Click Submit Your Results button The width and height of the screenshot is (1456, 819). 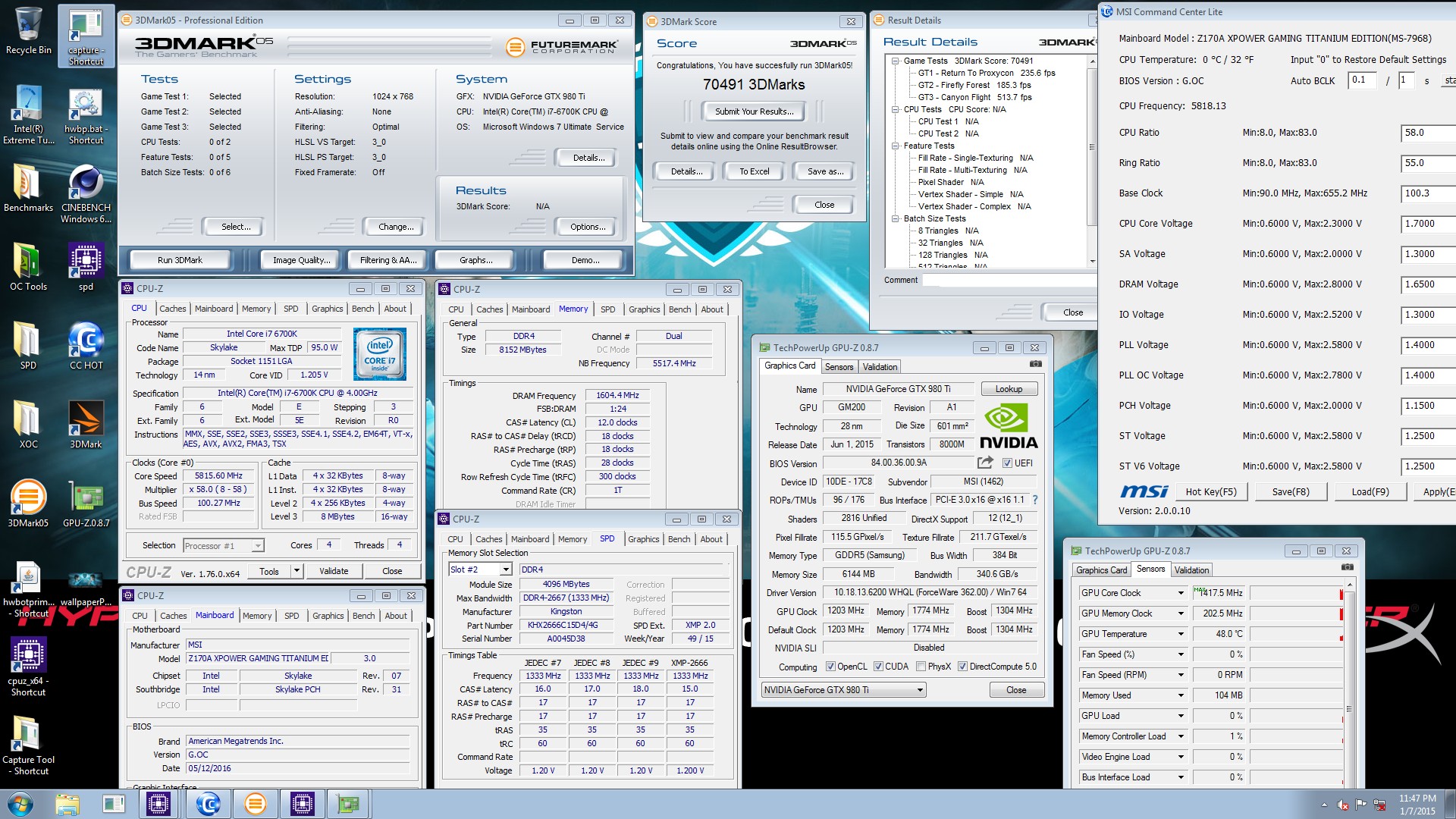[x=755, y=111]
